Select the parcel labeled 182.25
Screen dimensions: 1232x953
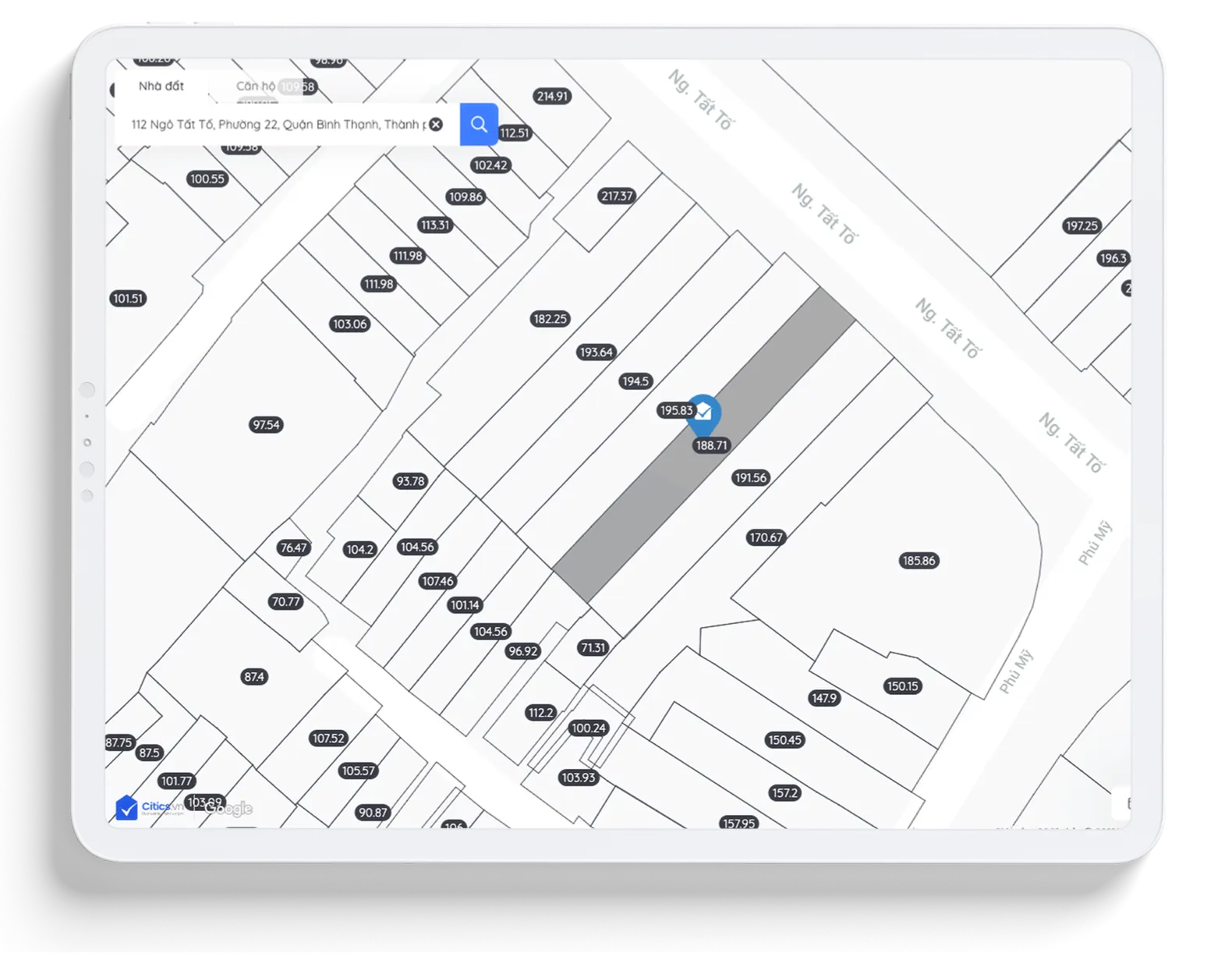(x=550, y=319)
